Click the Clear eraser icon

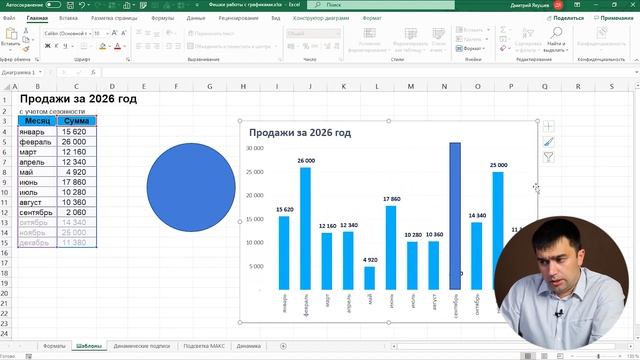(503, 49)
